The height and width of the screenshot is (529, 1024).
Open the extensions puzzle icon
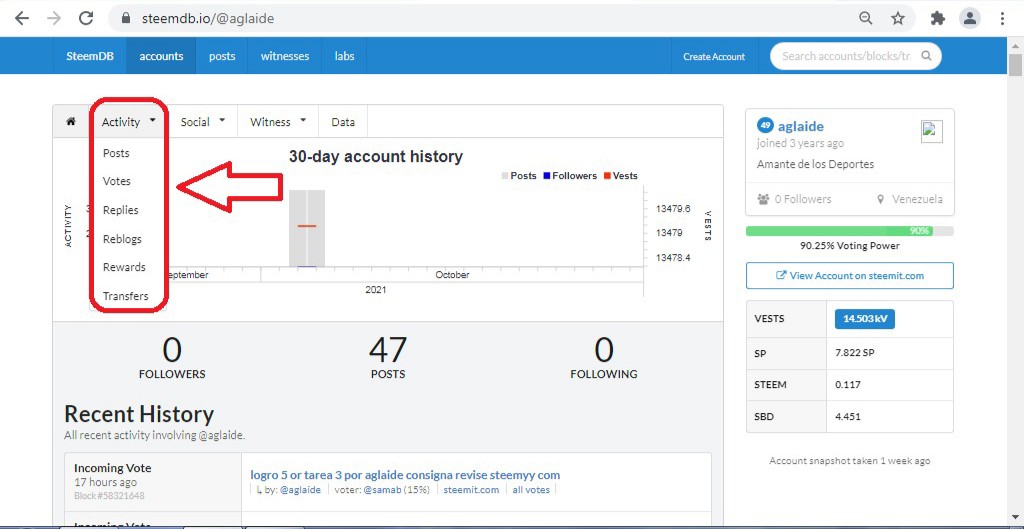(938, 18)
